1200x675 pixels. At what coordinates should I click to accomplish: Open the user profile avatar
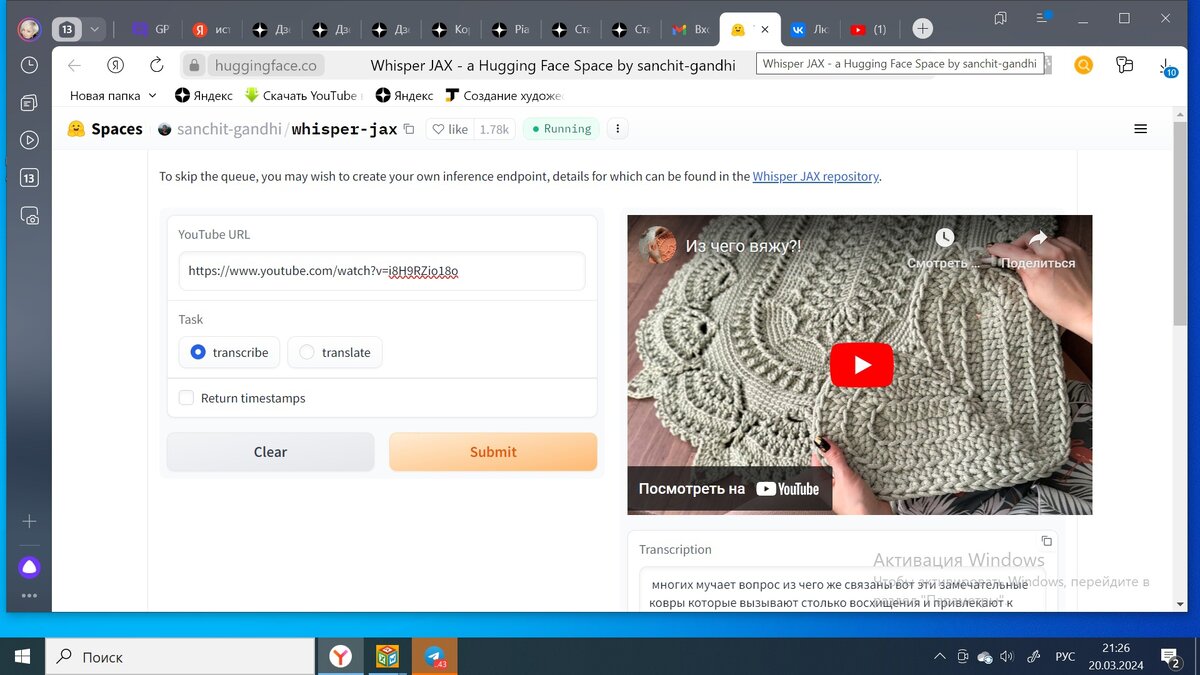tap(29, 29)
